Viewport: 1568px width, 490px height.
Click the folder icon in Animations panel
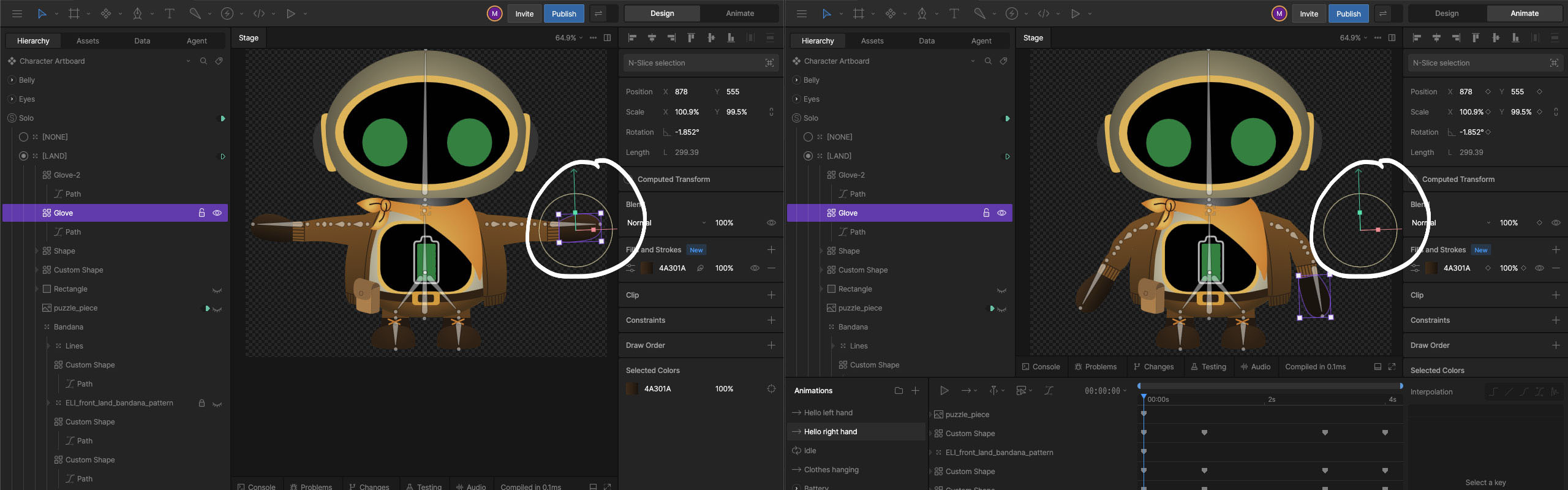[899, 391]
